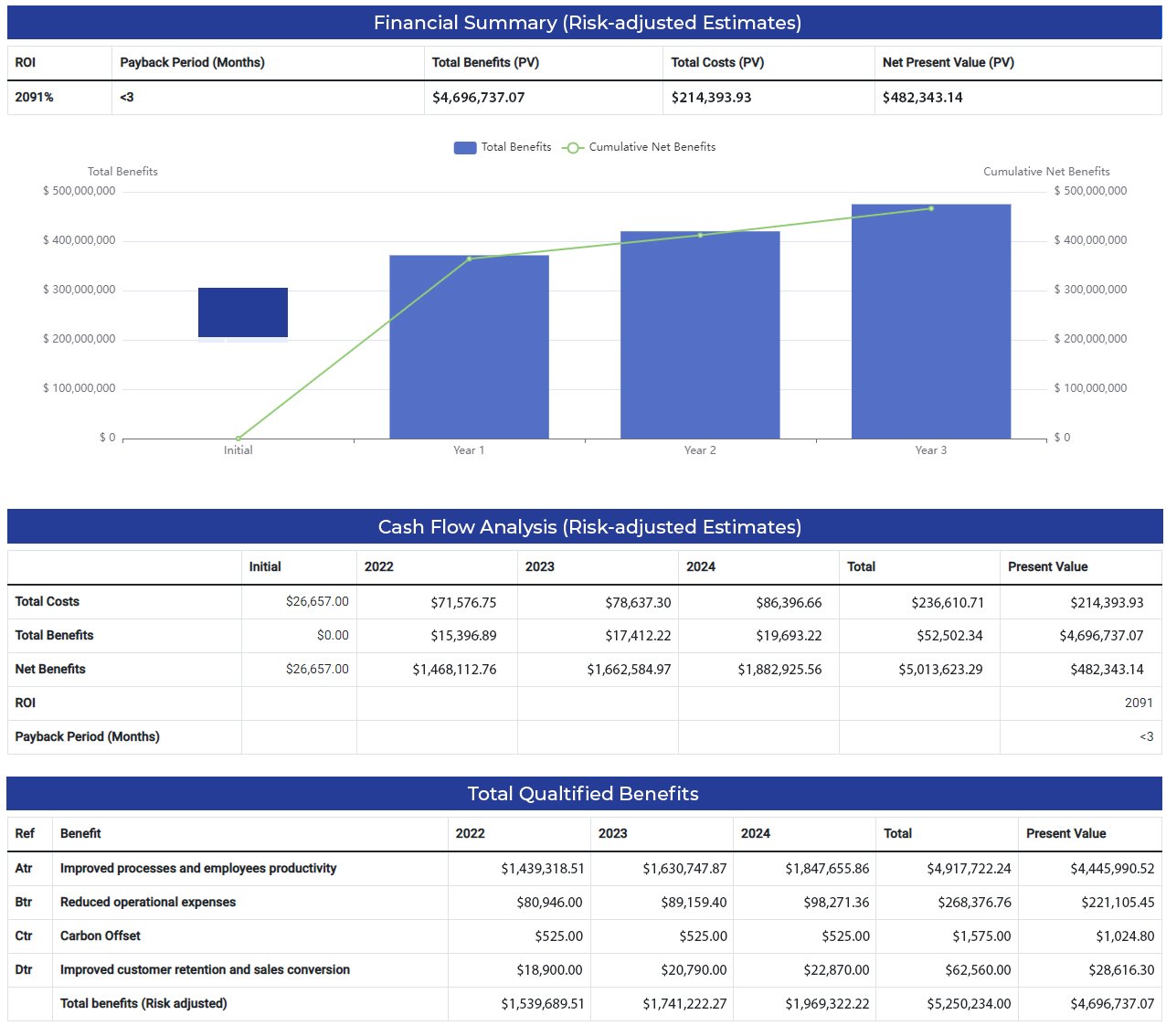
Task: Click the Total Benefits 2022 value $15,396.89
Action: 463,636
